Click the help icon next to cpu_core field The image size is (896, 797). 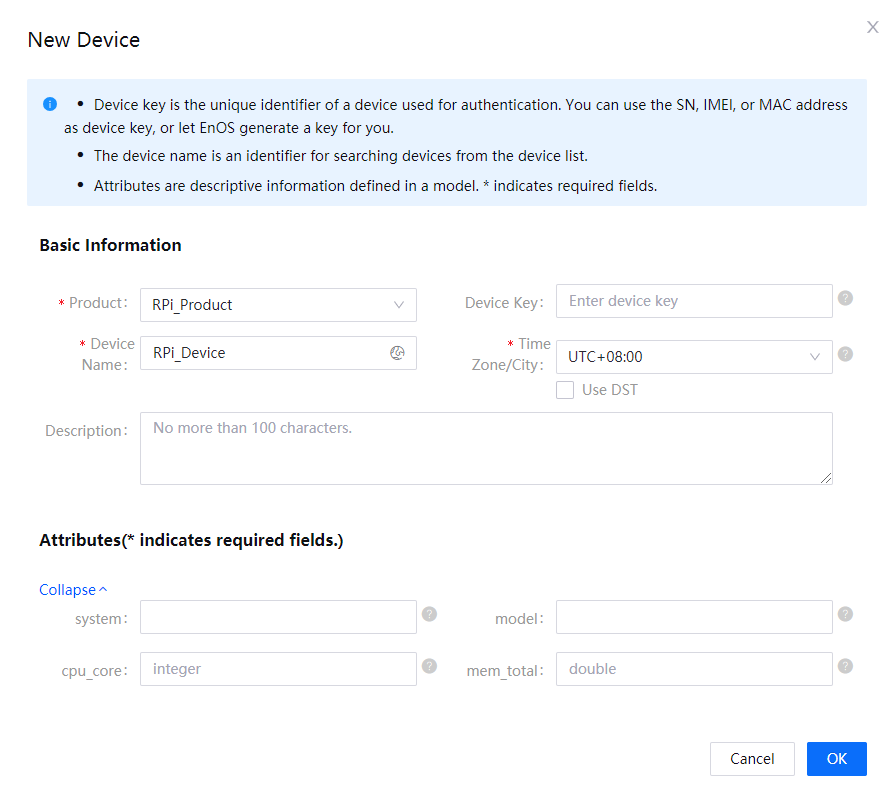(x=429, y=666)
